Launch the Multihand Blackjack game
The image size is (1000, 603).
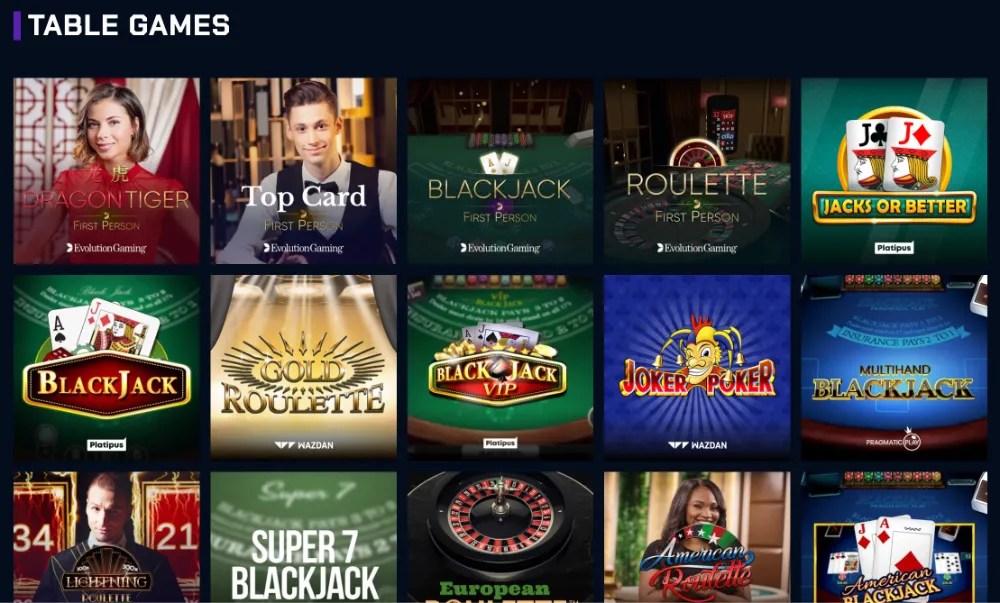coord(894,368)
